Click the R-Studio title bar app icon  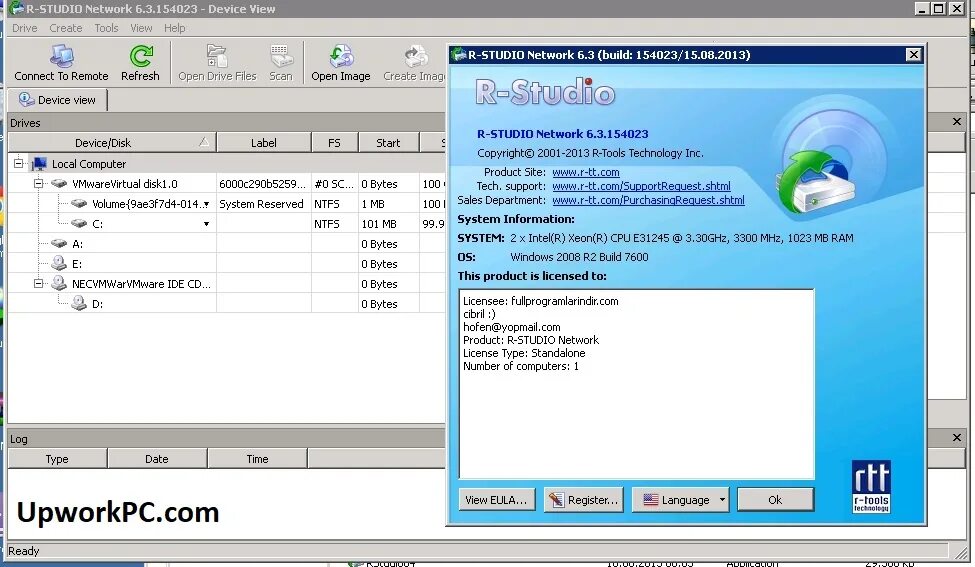(x=16, y=8)
